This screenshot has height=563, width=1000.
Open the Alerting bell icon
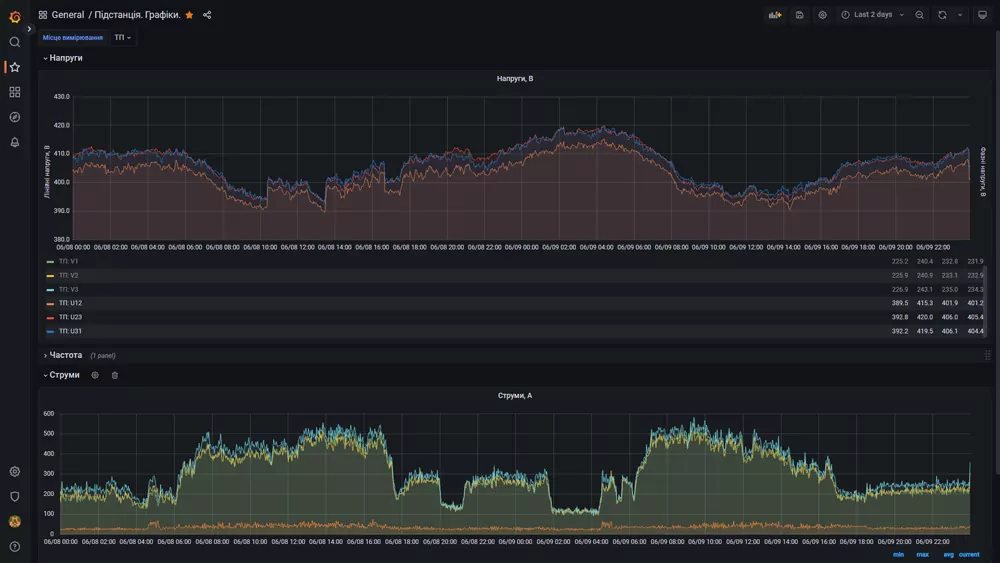[x=15, y=142]
